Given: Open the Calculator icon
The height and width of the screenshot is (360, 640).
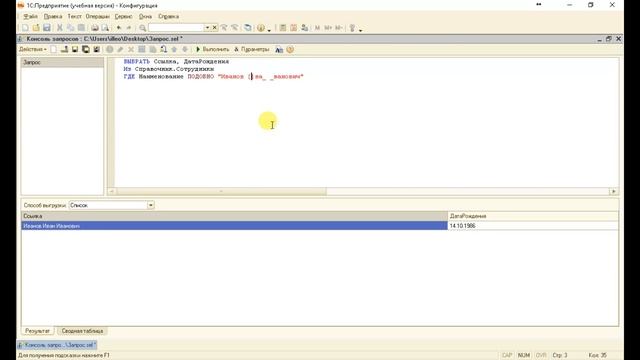Looking at the screenshot, I should [283, 28].
